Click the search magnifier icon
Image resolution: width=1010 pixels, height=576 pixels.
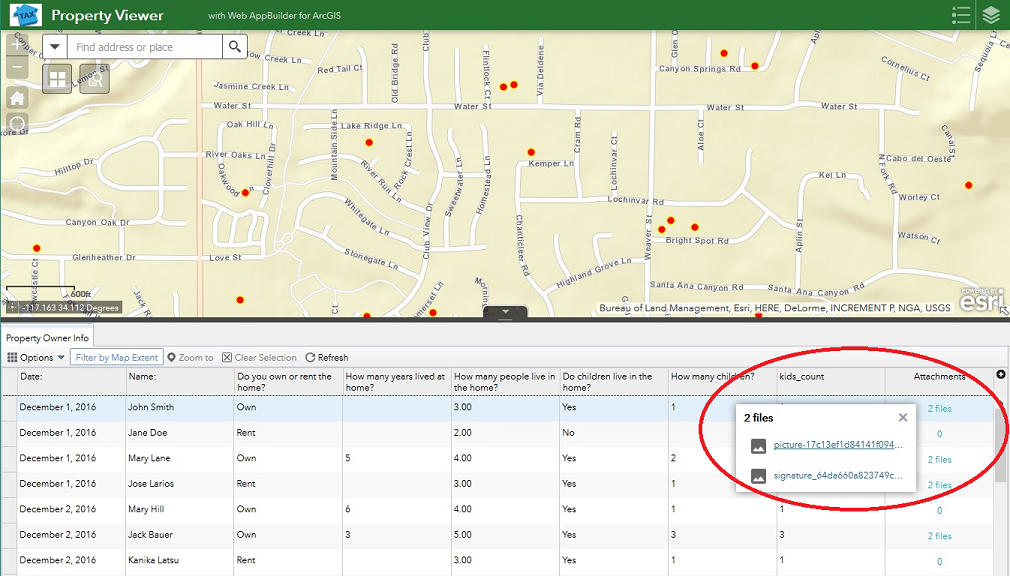tap(235, 47)
